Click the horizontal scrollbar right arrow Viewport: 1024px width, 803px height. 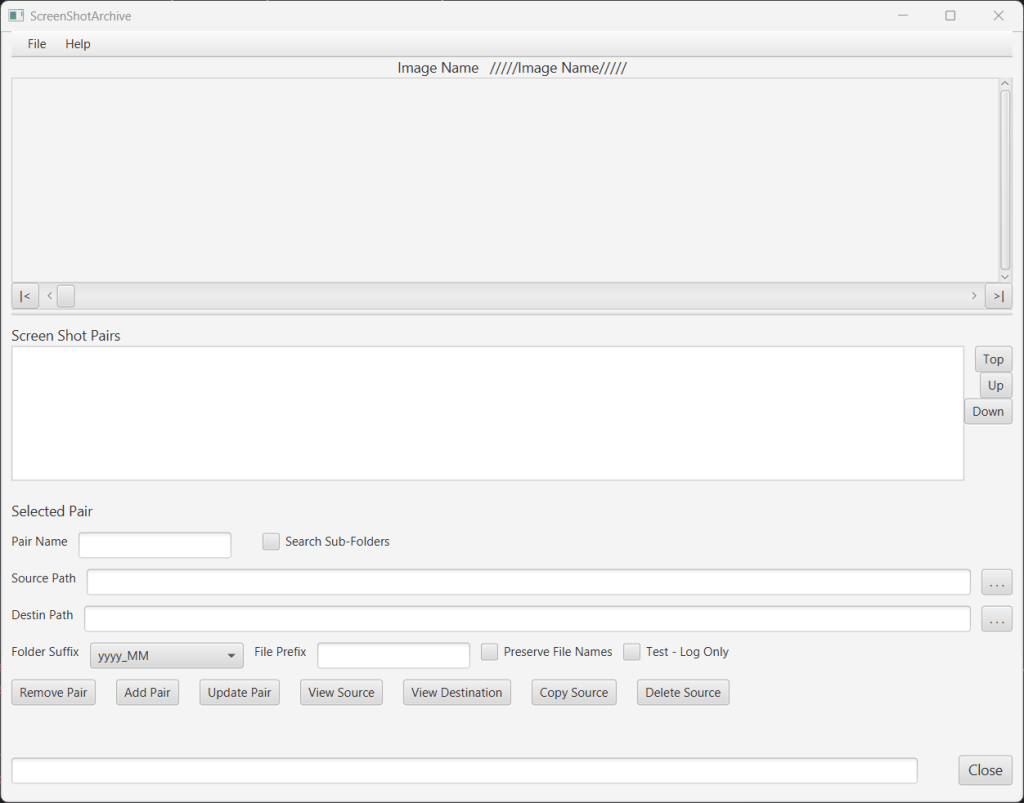974,296
